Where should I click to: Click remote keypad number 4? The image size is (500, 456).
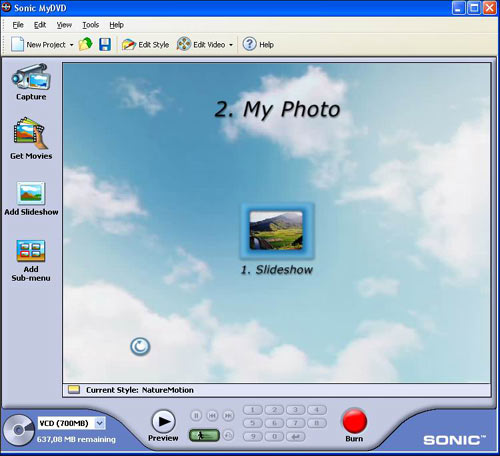tap(317, 410)
